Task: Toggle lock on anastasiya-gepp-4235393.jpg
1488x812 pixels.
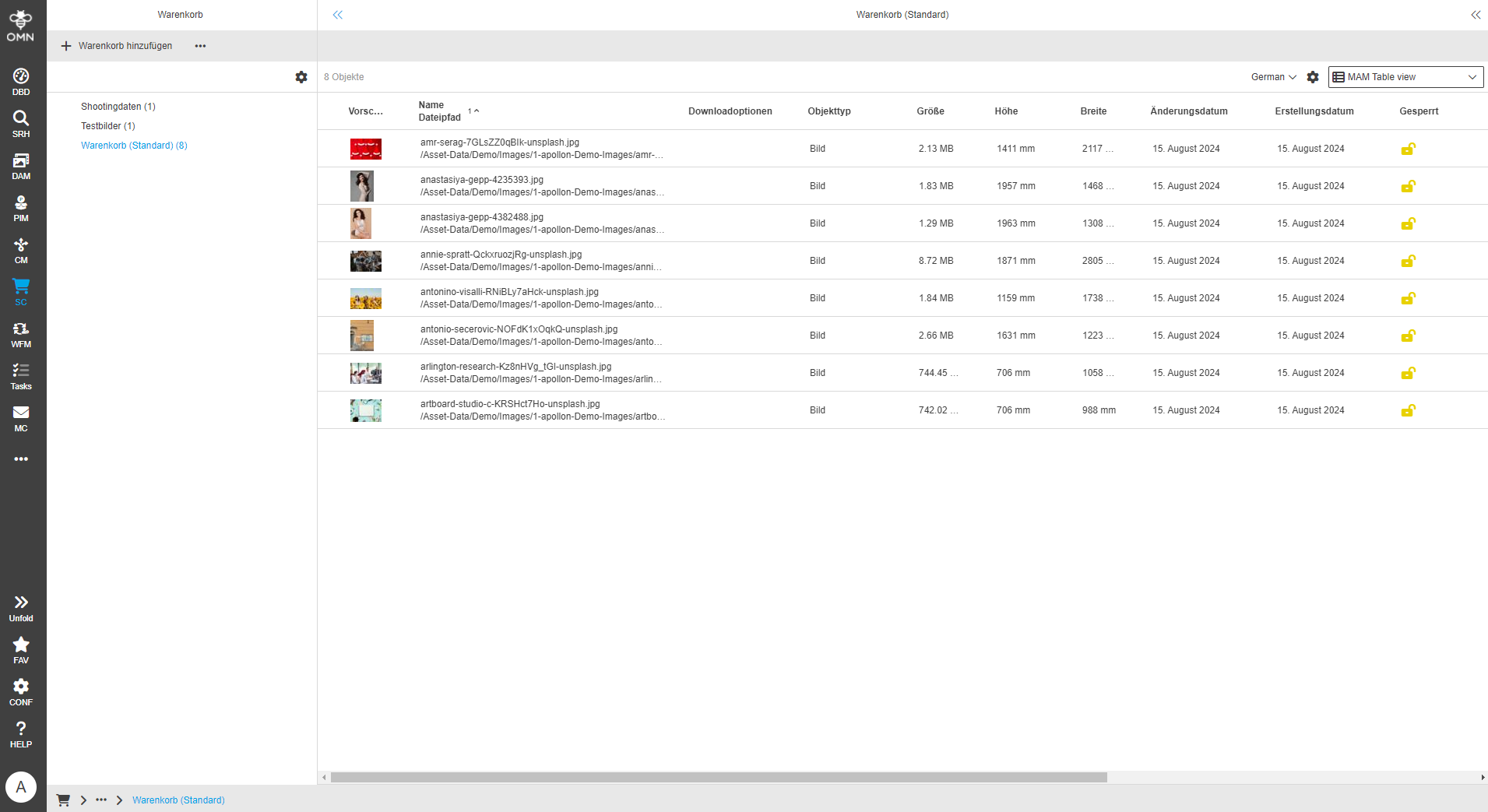Action: coord(1408,186)
